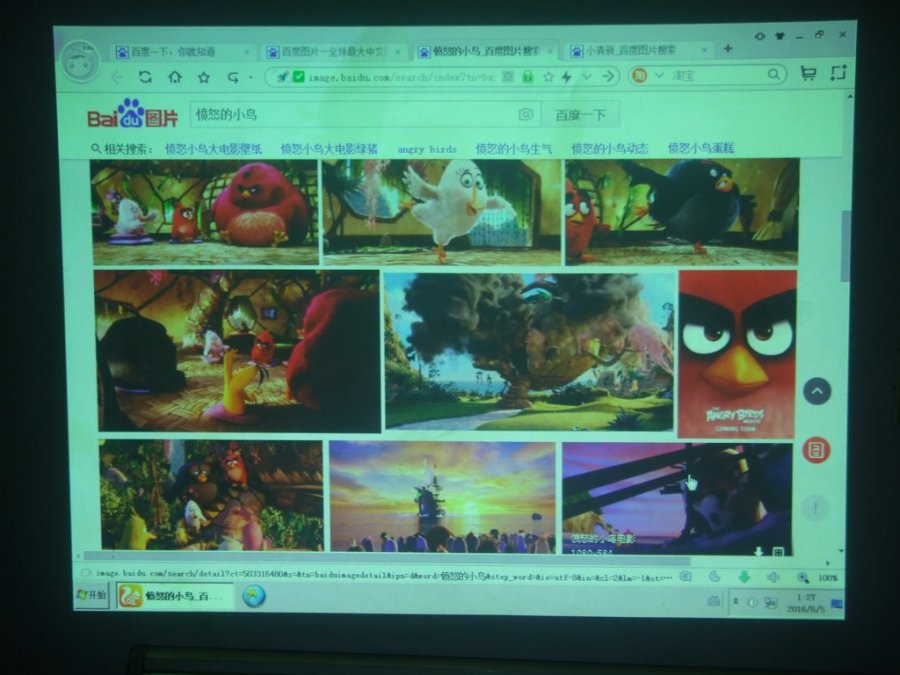The height and width of the screenshot is (675, 900).
Task: Open the undo-closed-tab dropdown arrow
Action: 248,77
